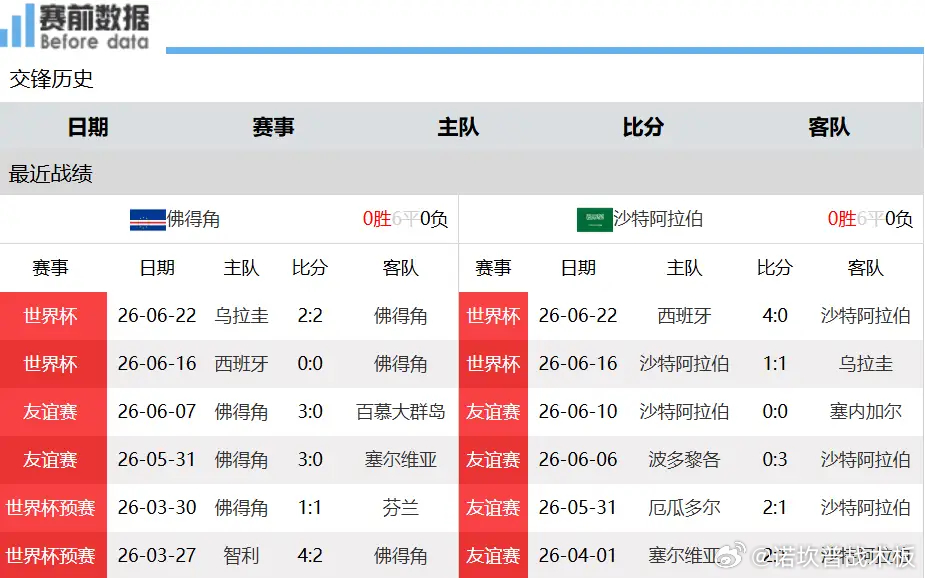The image size is (925, 578).
Task: Click 世界杯 tag in 西班牙 4:0 沙特阿拉伯 row
Action: click(x=493, y=316)
